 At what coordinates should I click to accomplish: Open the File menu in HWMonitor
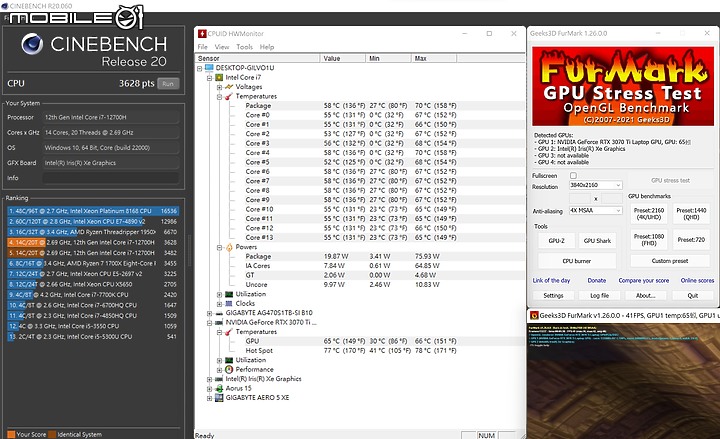(x=202, y=47)
